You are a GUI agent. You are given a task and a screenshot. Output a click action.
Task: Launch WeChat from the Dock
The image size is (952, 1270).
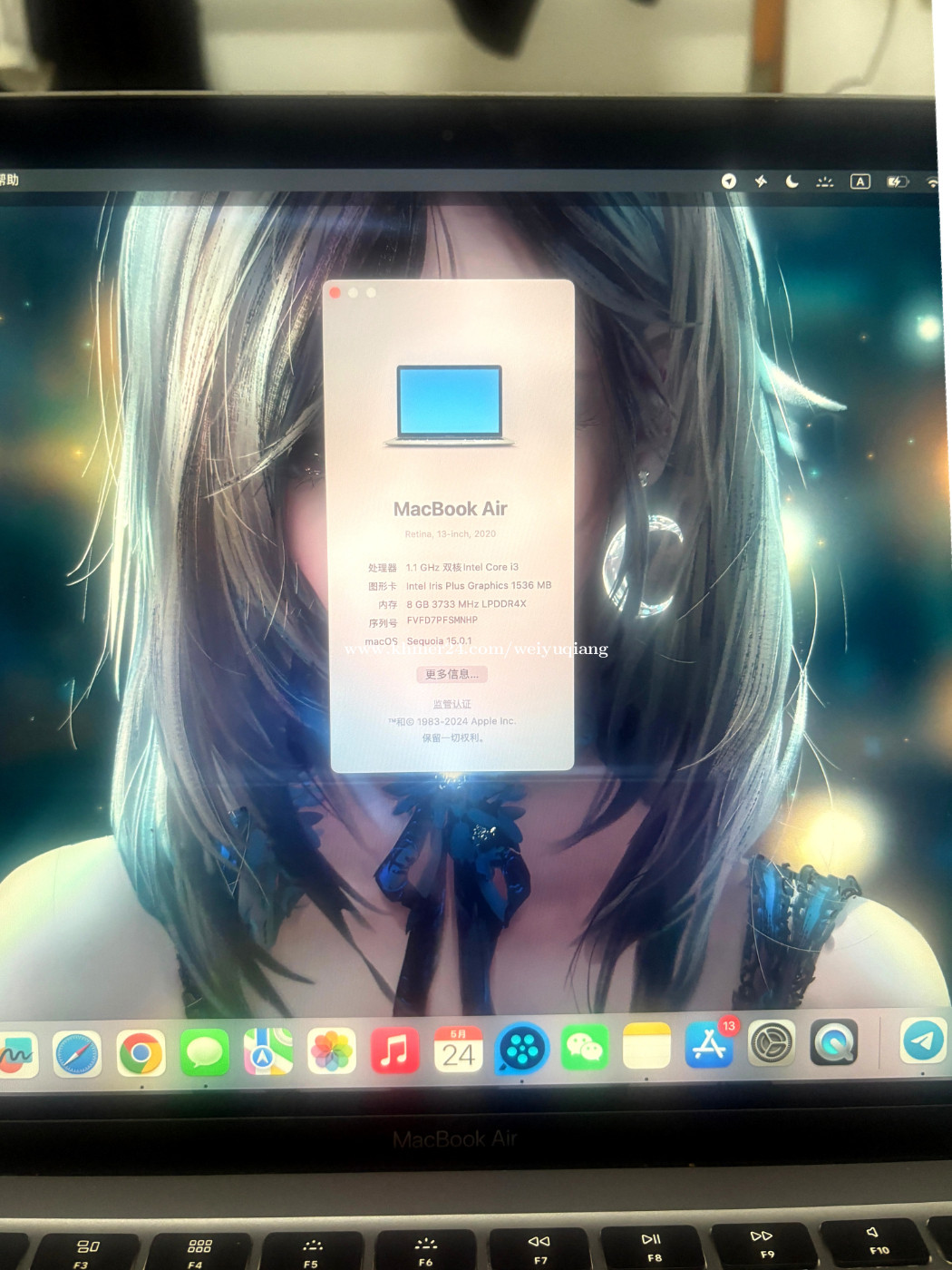click(585, 1048)
